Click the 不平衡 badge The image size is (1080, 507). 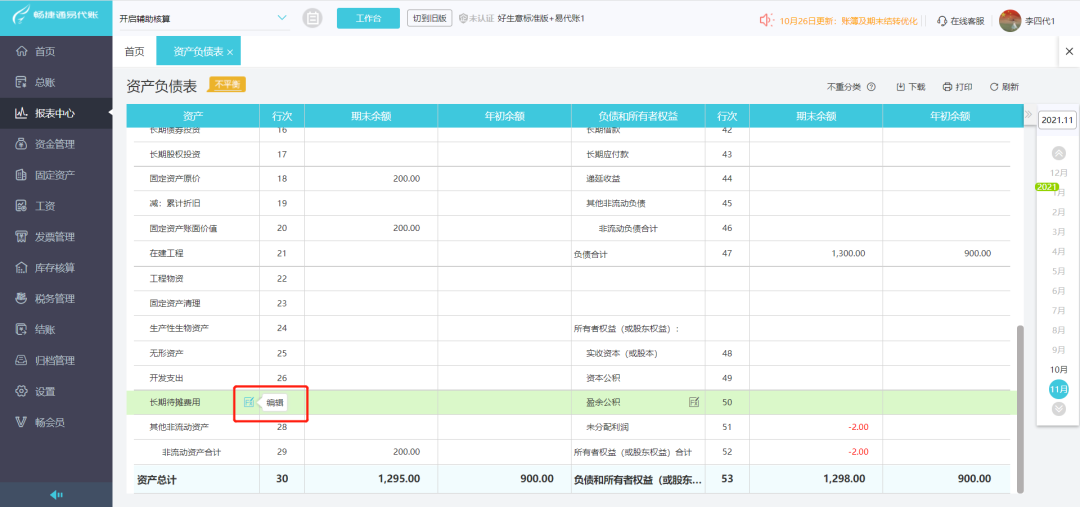(227, 84)
